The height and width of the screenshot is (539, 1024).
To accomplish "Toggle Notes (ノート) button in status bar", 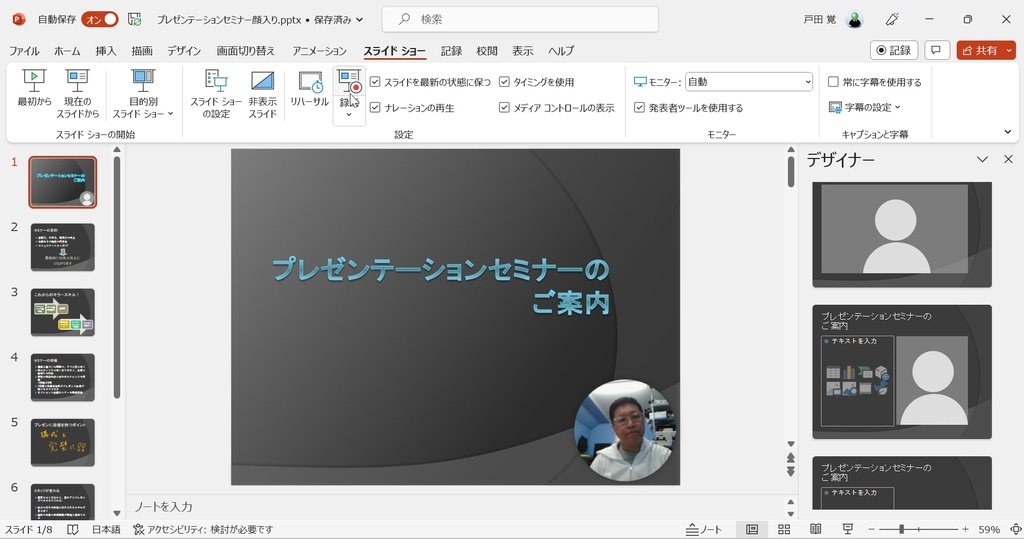I will [704, 529].
